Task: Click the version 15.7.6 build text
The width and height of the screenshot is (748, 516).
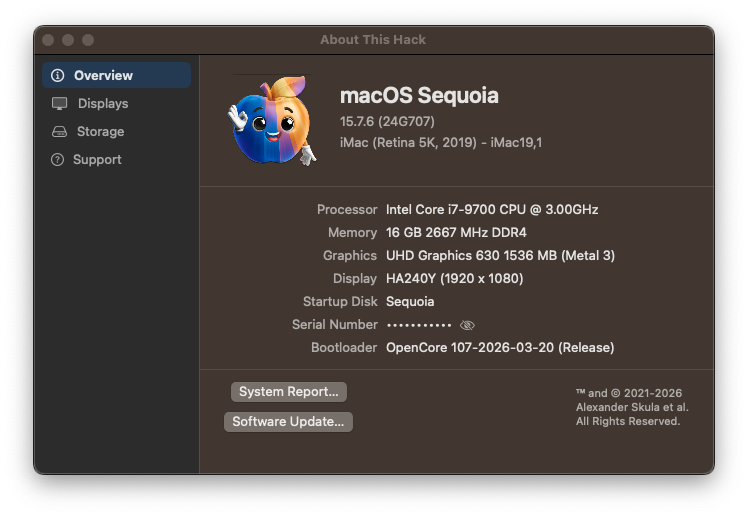Action: (x=387, y=121)
